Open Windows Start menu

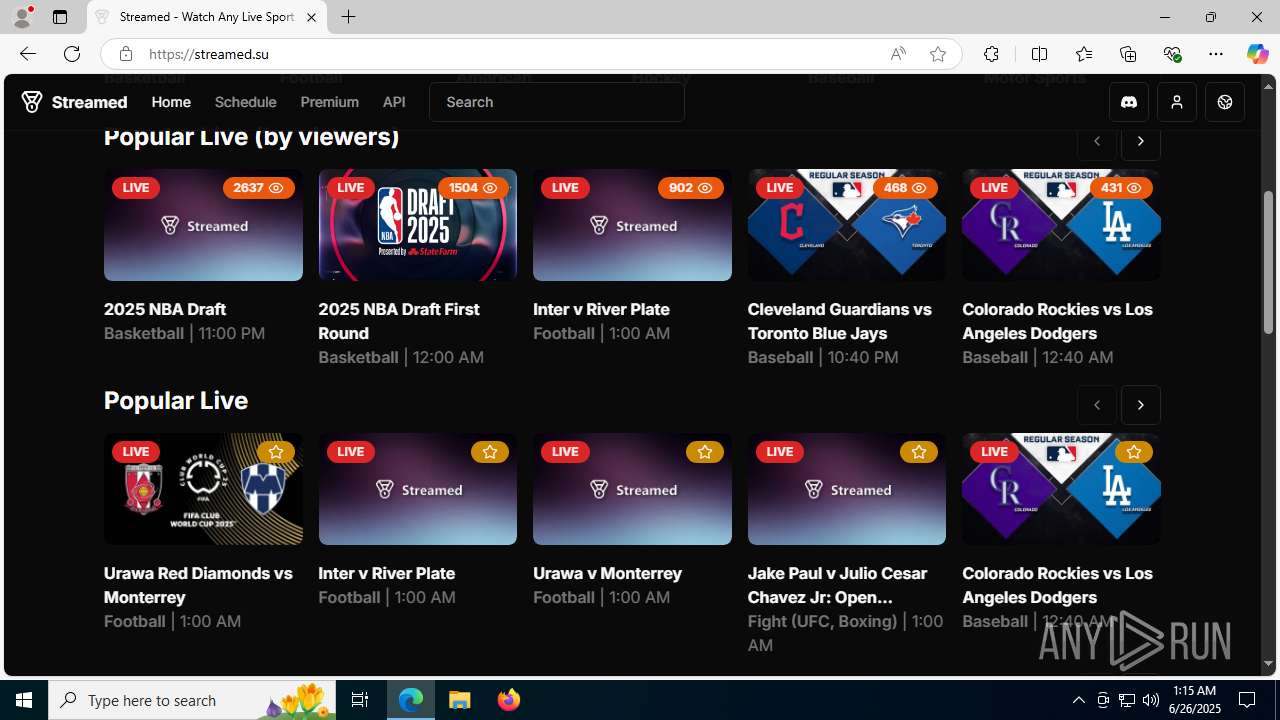24,700
